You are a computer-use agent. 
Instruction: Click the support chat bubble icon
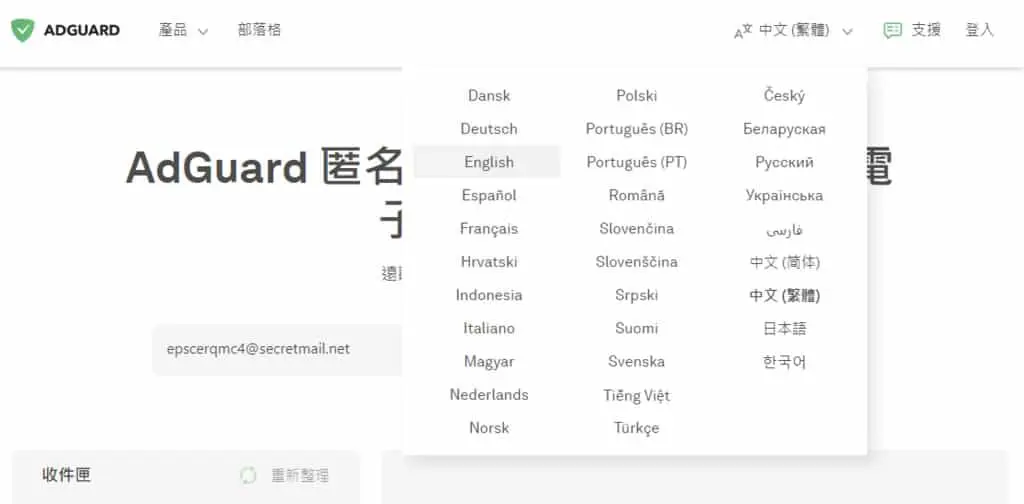tap(893, 30)
